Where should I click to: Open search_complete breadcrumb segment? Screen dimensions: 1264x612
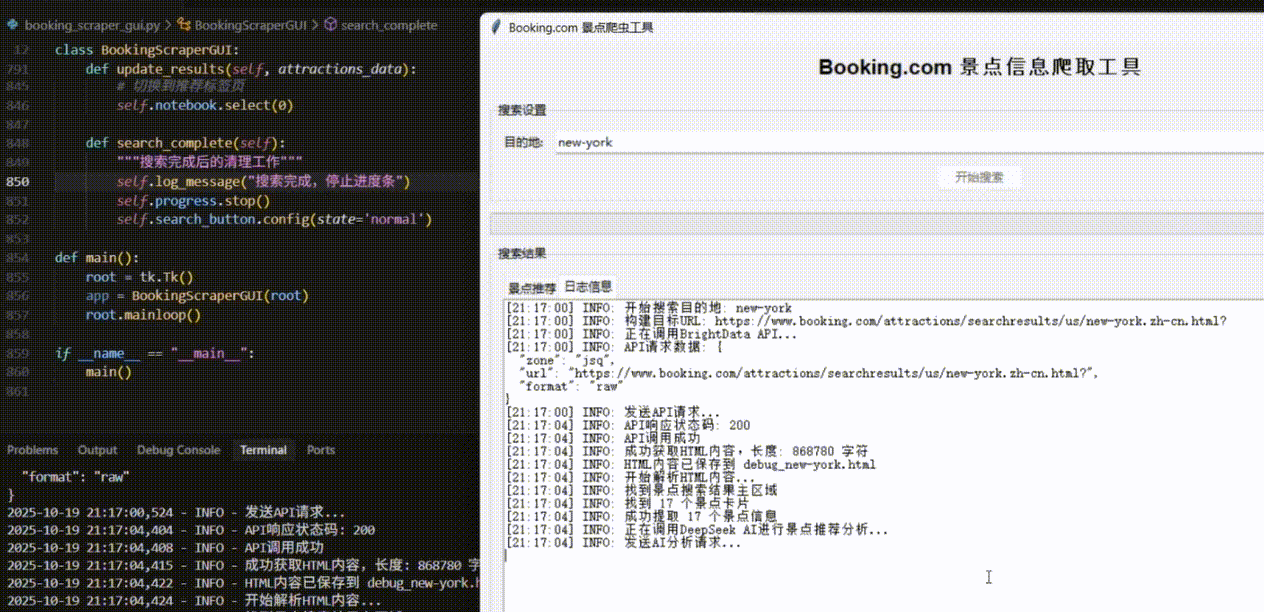click(389, 25)
